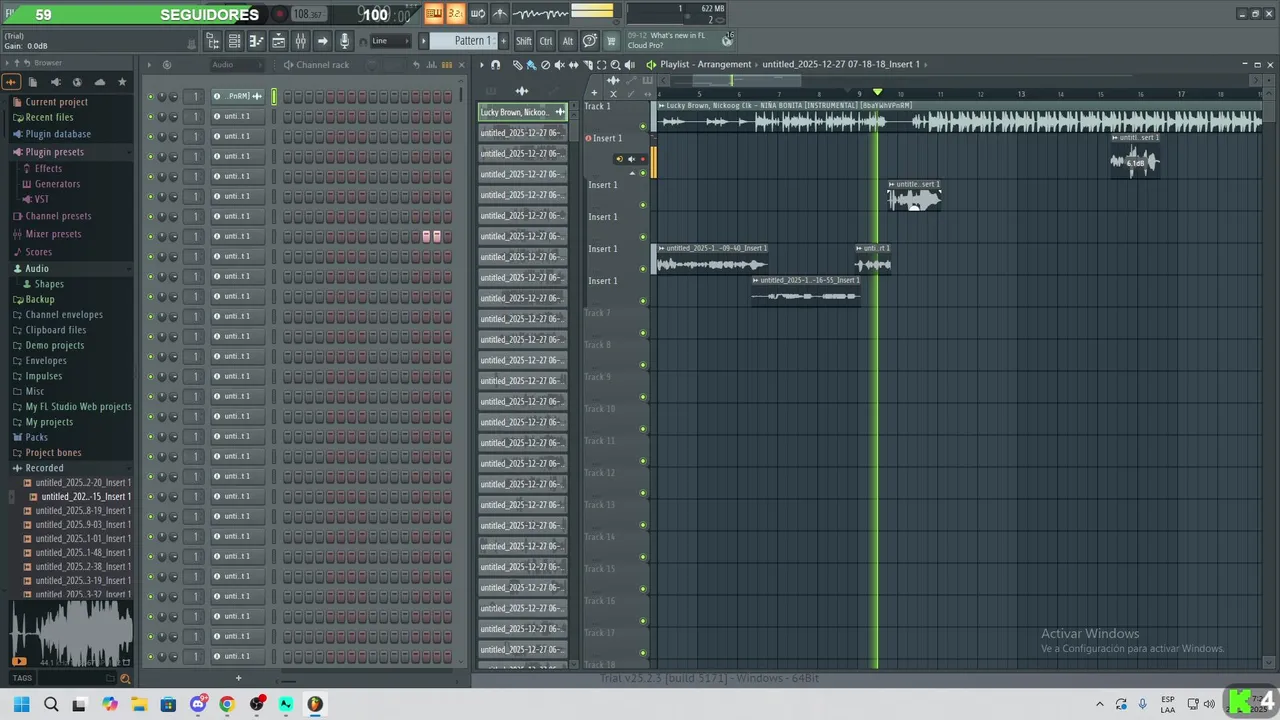Click the microphone recording icon in the toolbar
Image resolution: width=1280 pixels, height=720 pixels.
344,41
